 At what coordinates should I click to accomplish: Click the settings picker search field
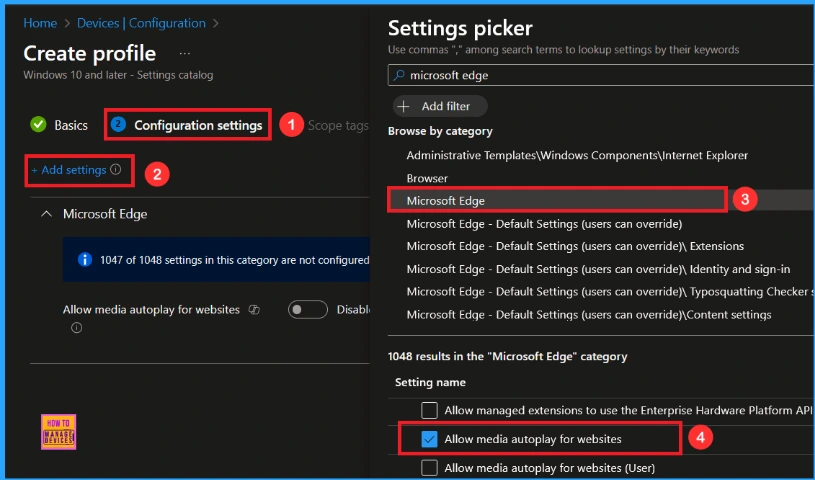click(601, 75)
